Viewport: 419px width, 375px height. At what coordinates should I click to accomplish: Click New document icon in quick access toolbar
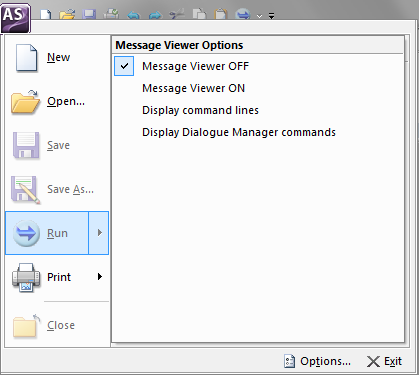coord(46,15)
